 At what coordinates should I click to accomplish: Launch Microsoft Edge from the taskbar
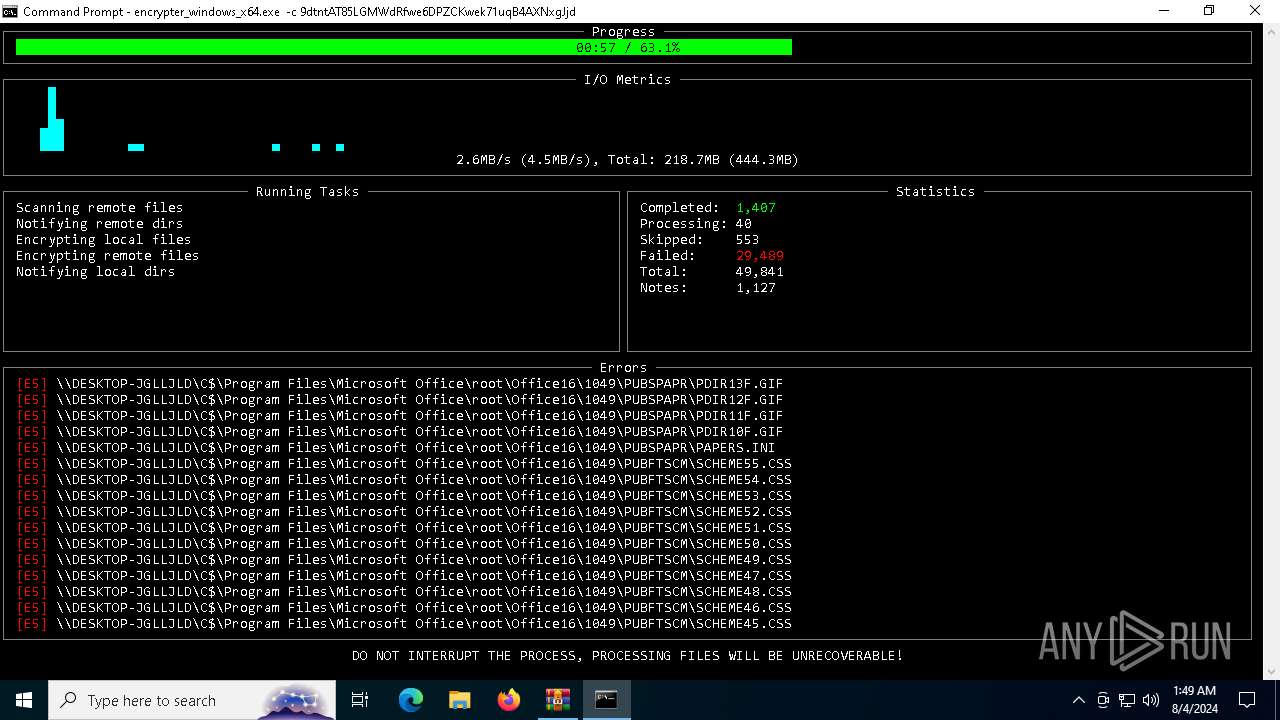coord(411,700)
